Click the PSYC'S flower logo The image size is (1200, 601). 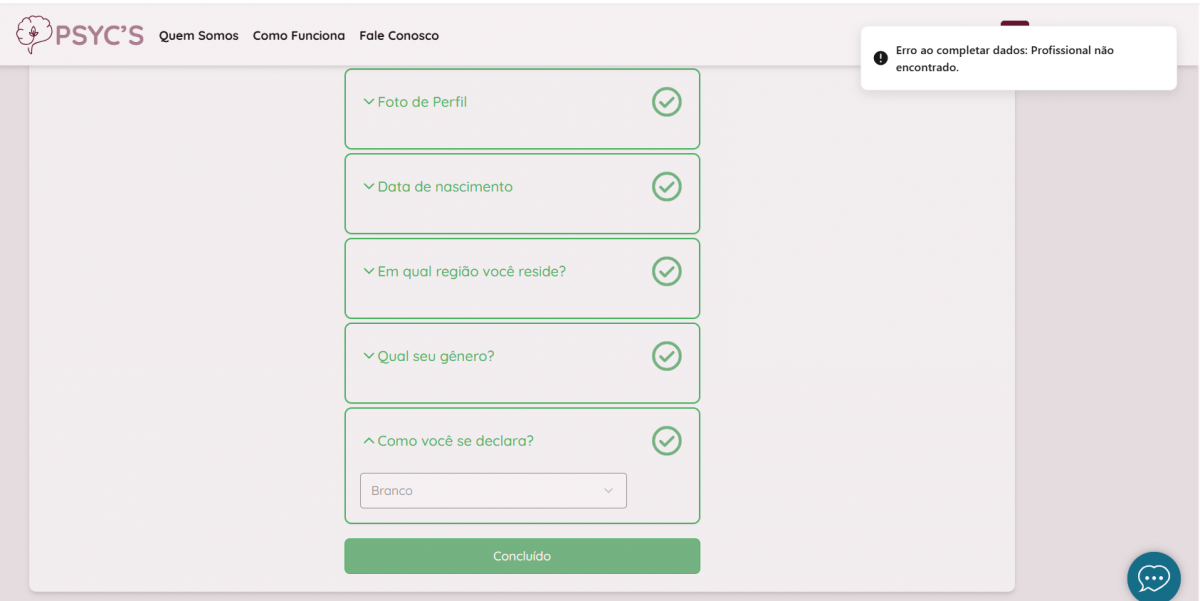(34, 35)
